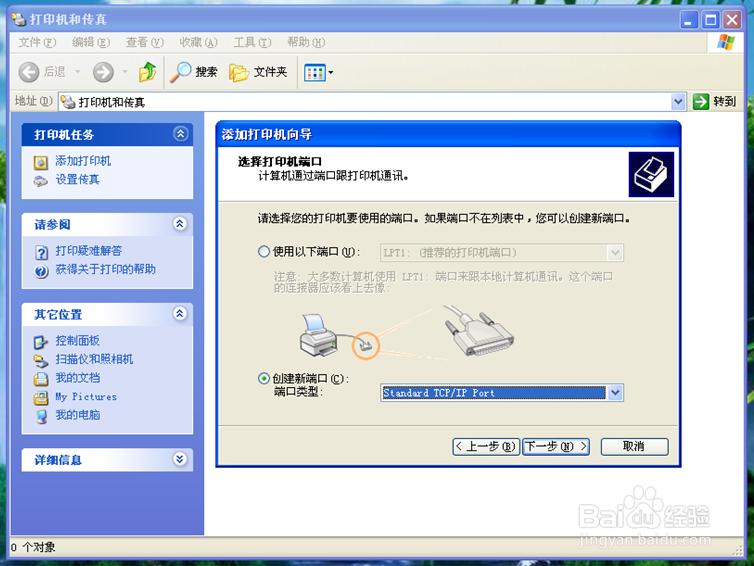Toggle the Folders (文件夹) pane button
Image resolution: width=754 pixels, height=566 pixels.
tap(258, 72)
